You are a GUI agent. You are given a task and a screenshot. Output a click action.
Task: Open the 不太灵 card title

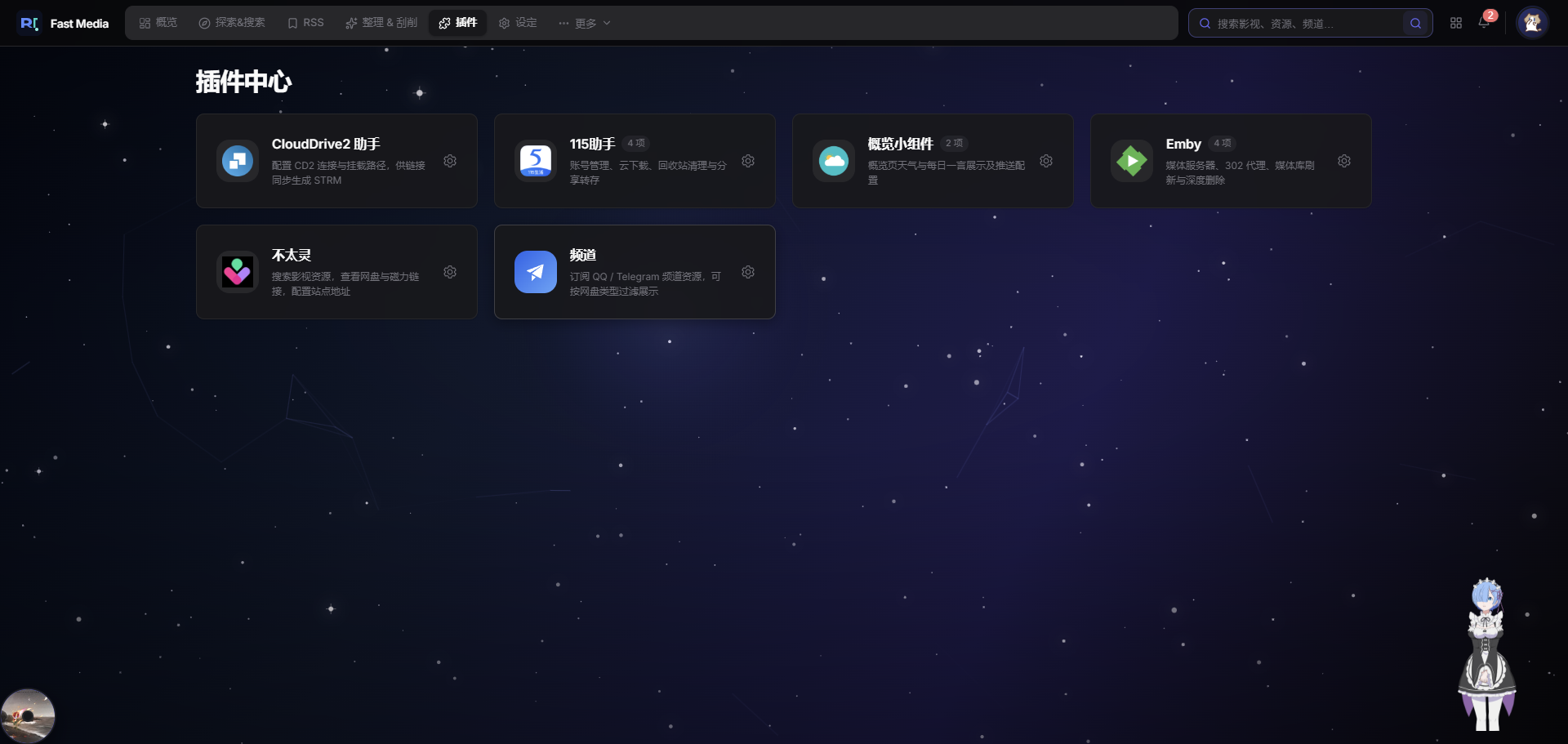tap(292, 255)
